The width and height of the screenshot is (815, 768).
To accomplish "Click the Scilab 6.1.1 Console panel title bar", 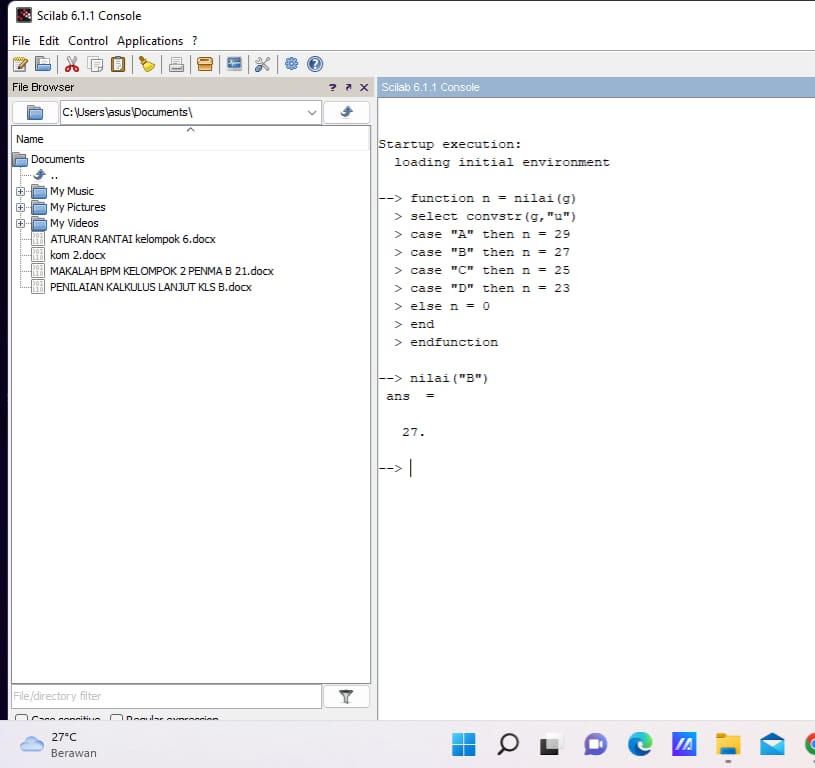I will tap(596, 87).
